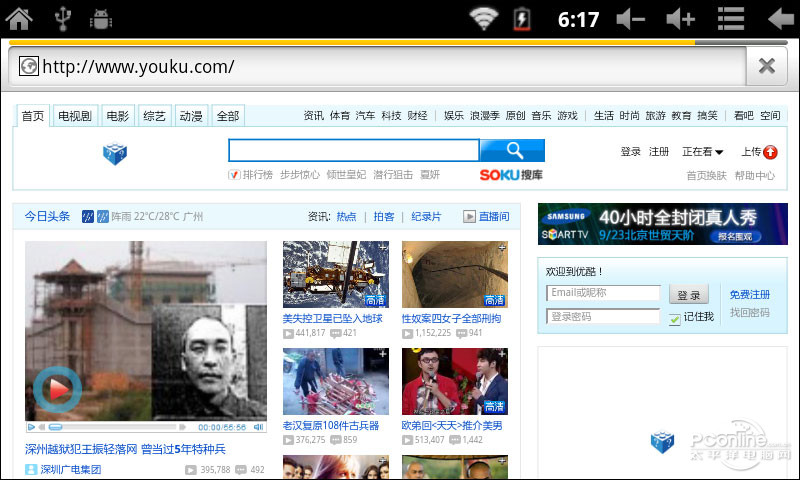Open the 全部 tab

228,116
